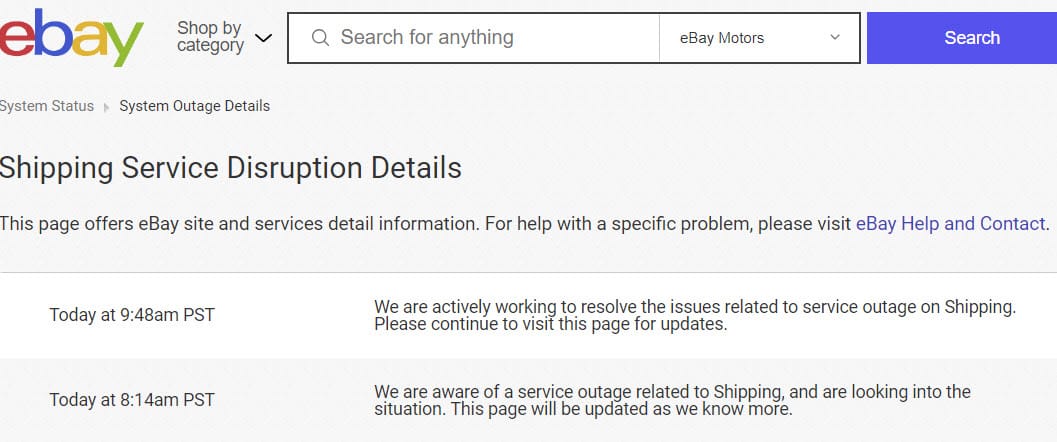Click the breadcrumb separator arrow after System Status
This screenshot has height=442, width=1057.
pos(107,107)
